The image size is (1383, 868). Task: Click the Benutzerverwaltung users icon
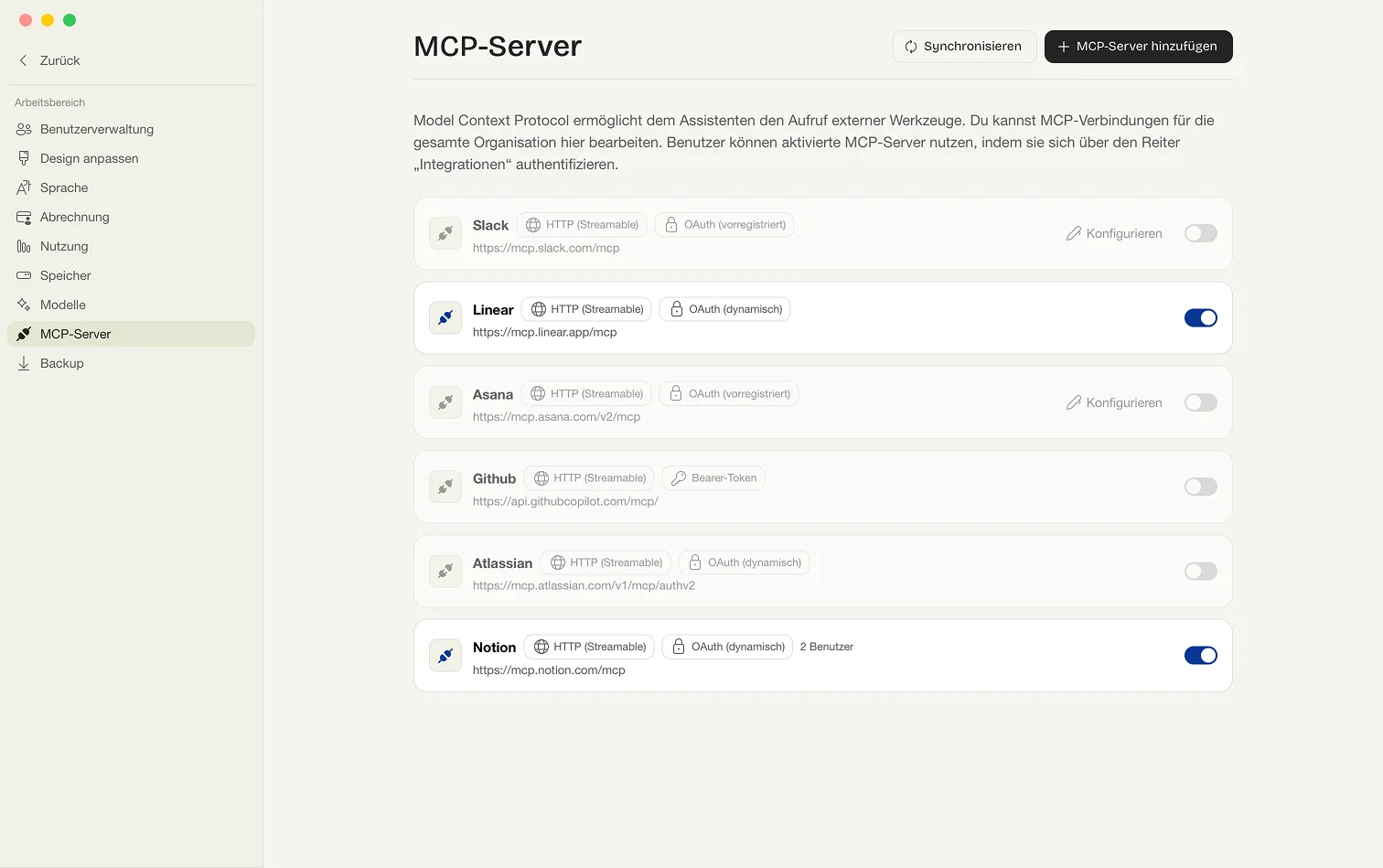click(24, 129)
